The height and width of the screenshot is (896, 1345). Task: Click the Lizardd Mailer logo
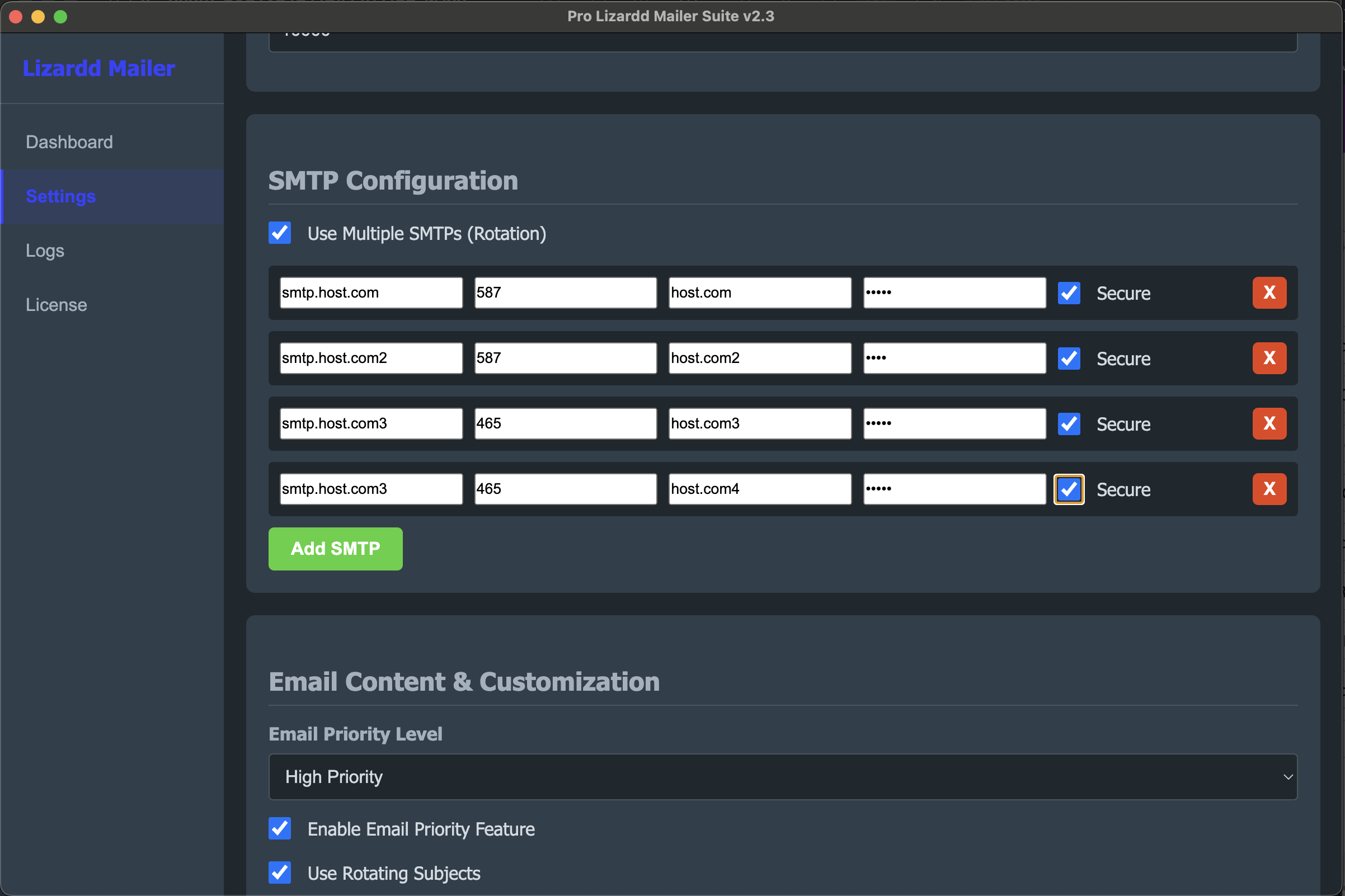pyautogui.click(x=98, y=68)
